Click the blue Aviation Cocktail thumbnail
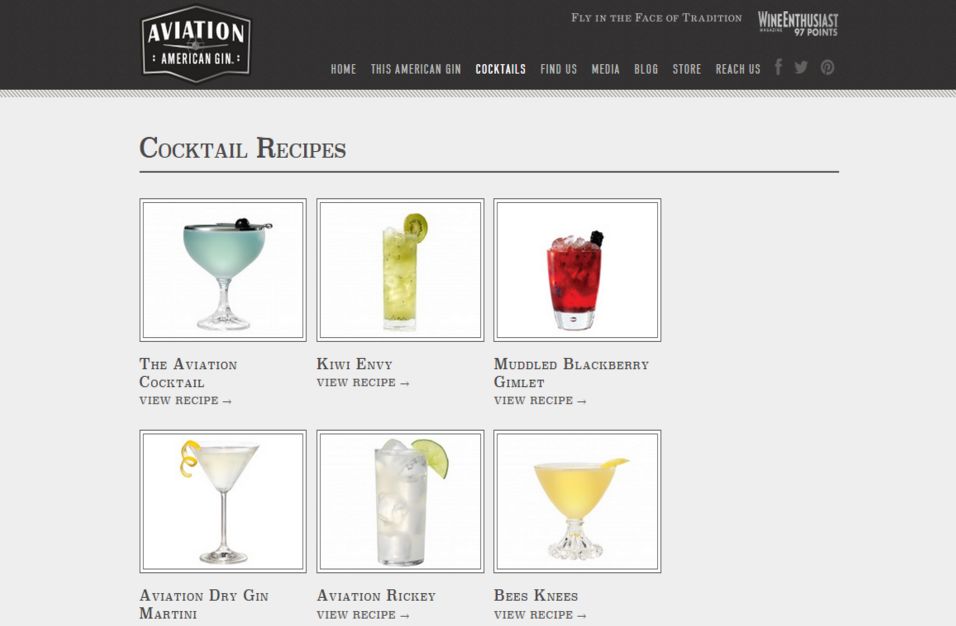Viewport: 956px width, 626px height. tap(223, 270)
